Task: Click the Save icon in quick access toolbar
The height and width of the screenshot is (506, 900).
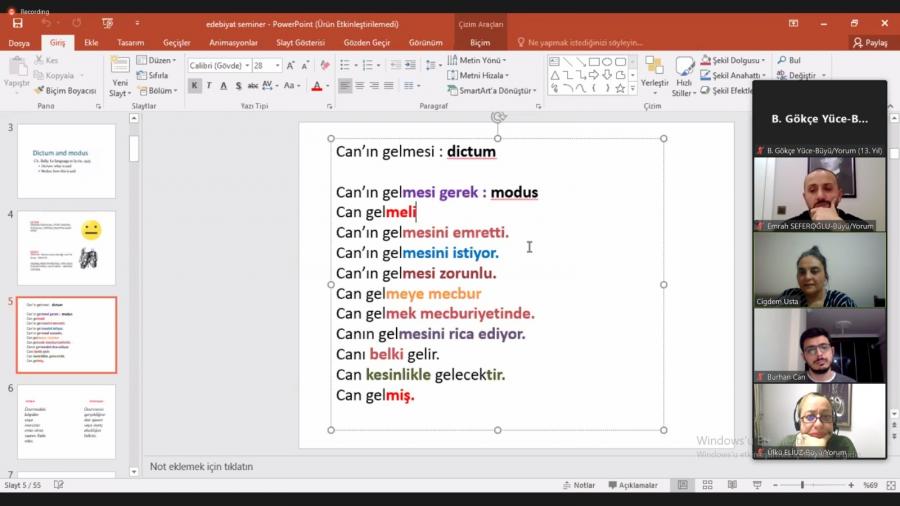Action: coord(17,23)
